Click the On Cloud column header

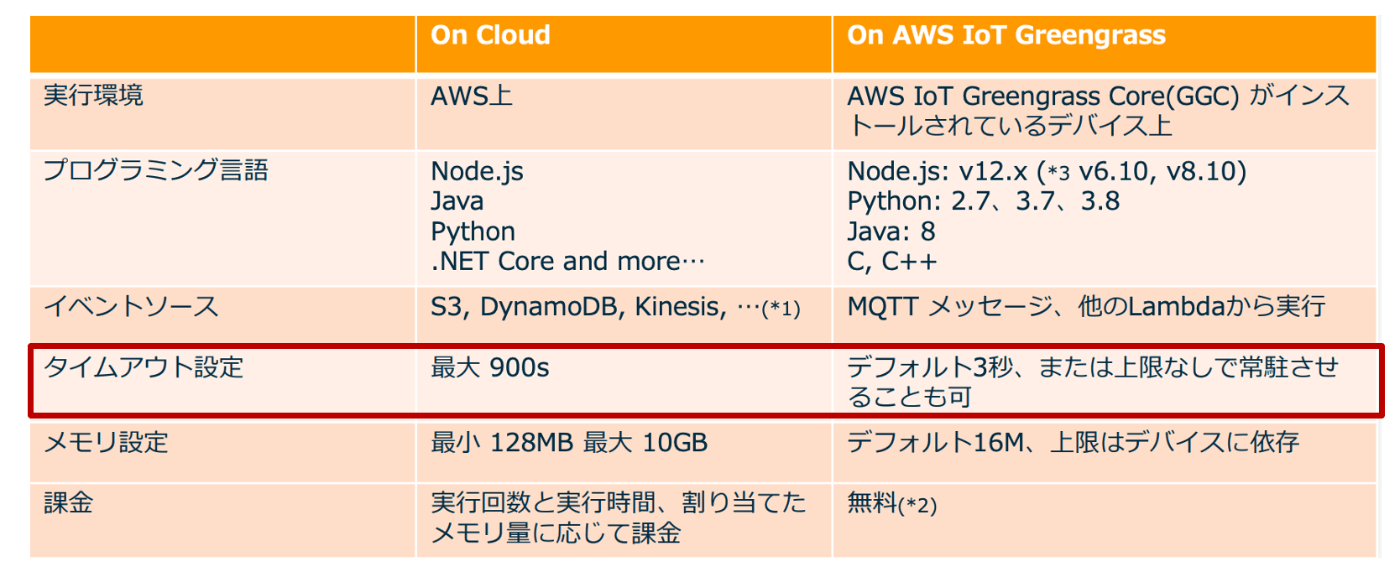click(490, 35)
